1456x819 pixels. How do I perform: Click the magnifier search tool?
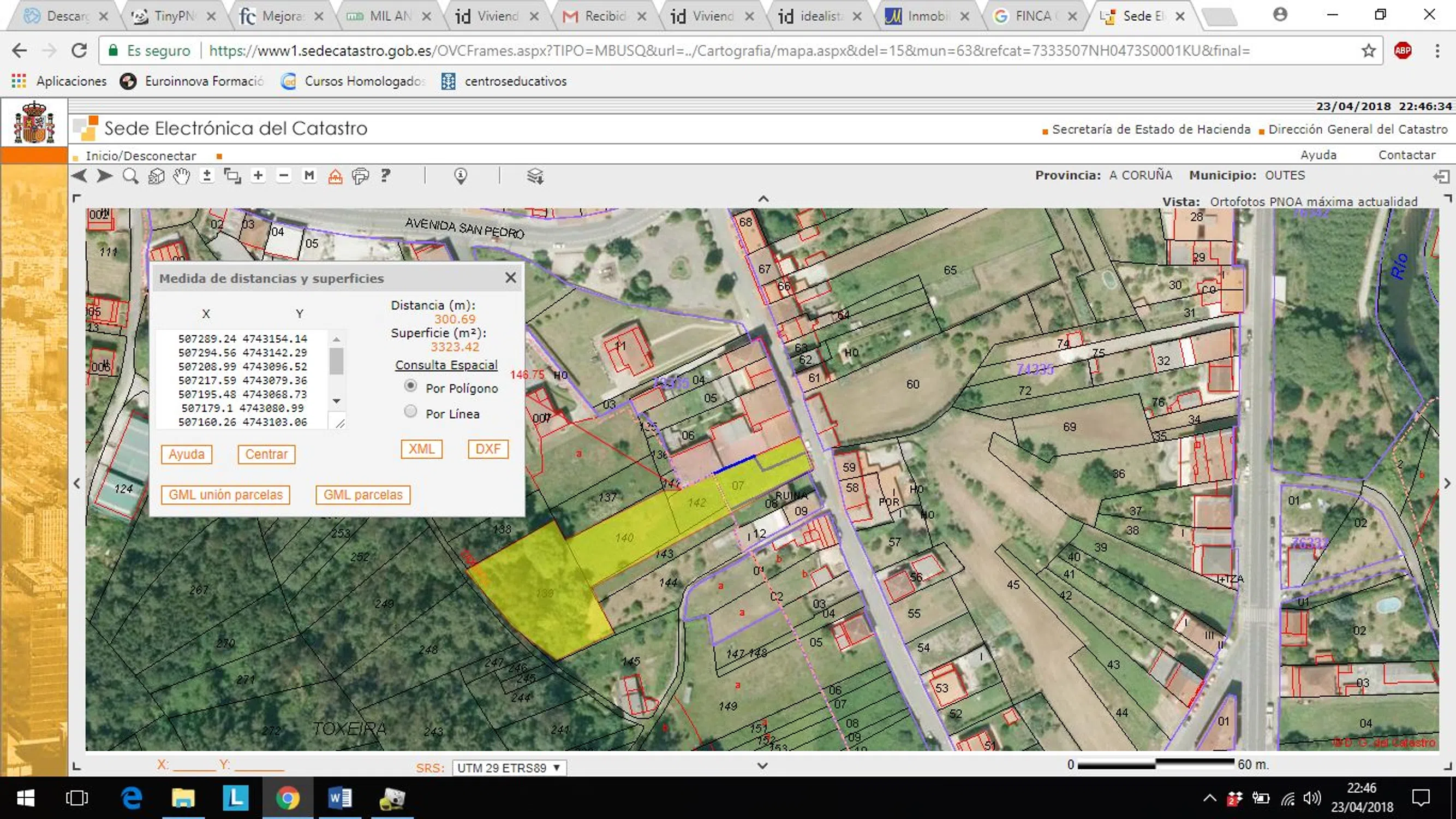130,176
